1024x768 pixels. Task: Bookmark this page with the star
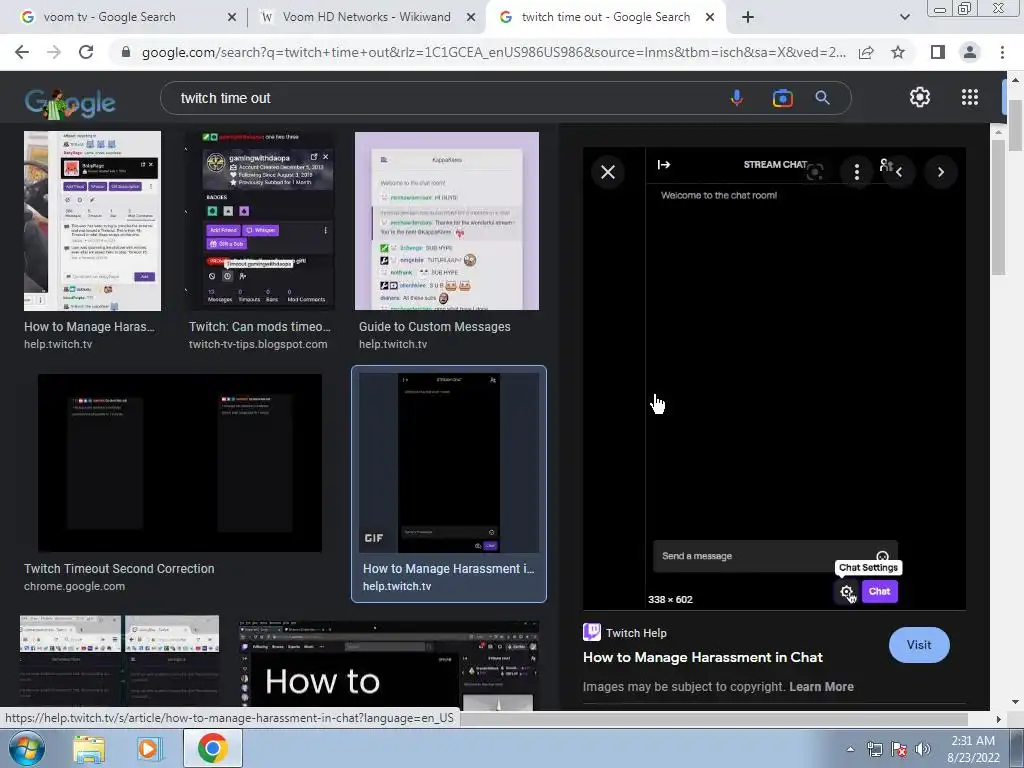click(x=898, y=52)
